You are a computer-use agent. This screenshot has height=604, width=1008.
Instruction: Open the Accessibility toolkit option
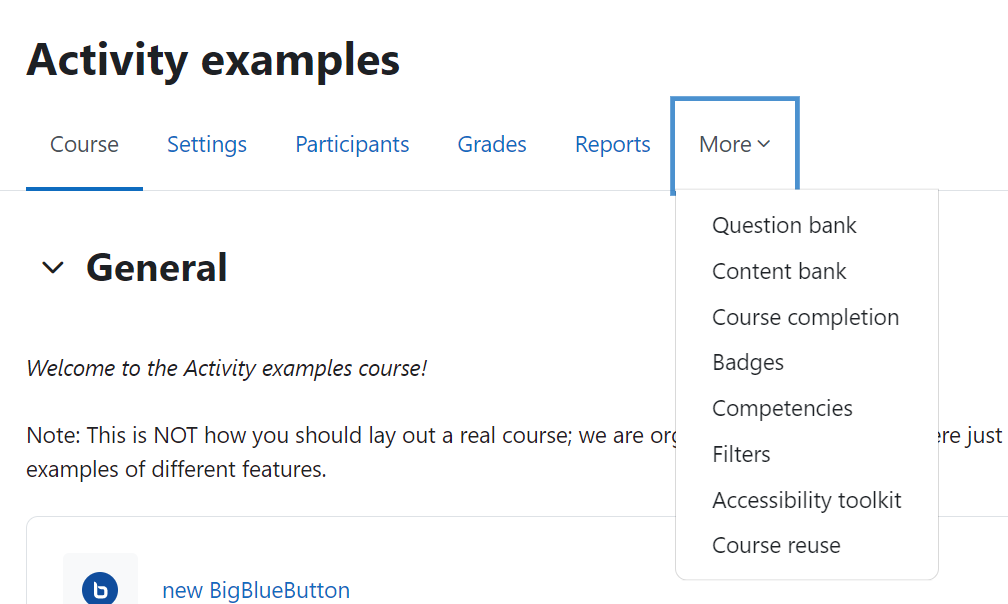point(807,500)
